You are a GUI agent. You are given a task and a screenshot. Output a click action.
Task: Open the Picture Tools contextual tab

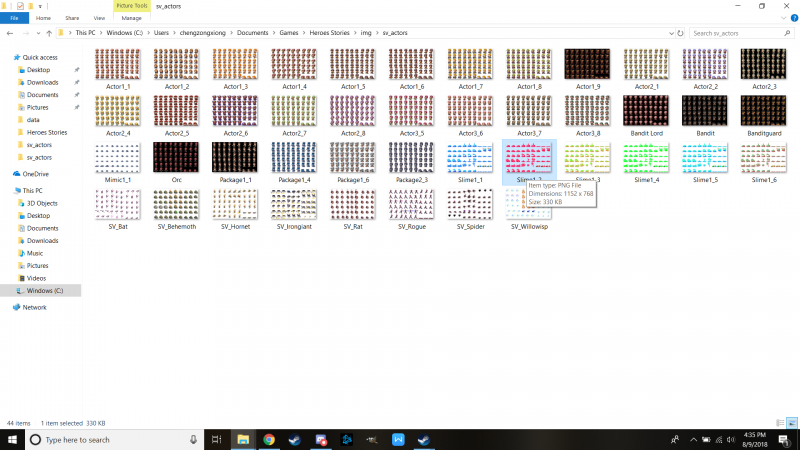tap(132, 6)
